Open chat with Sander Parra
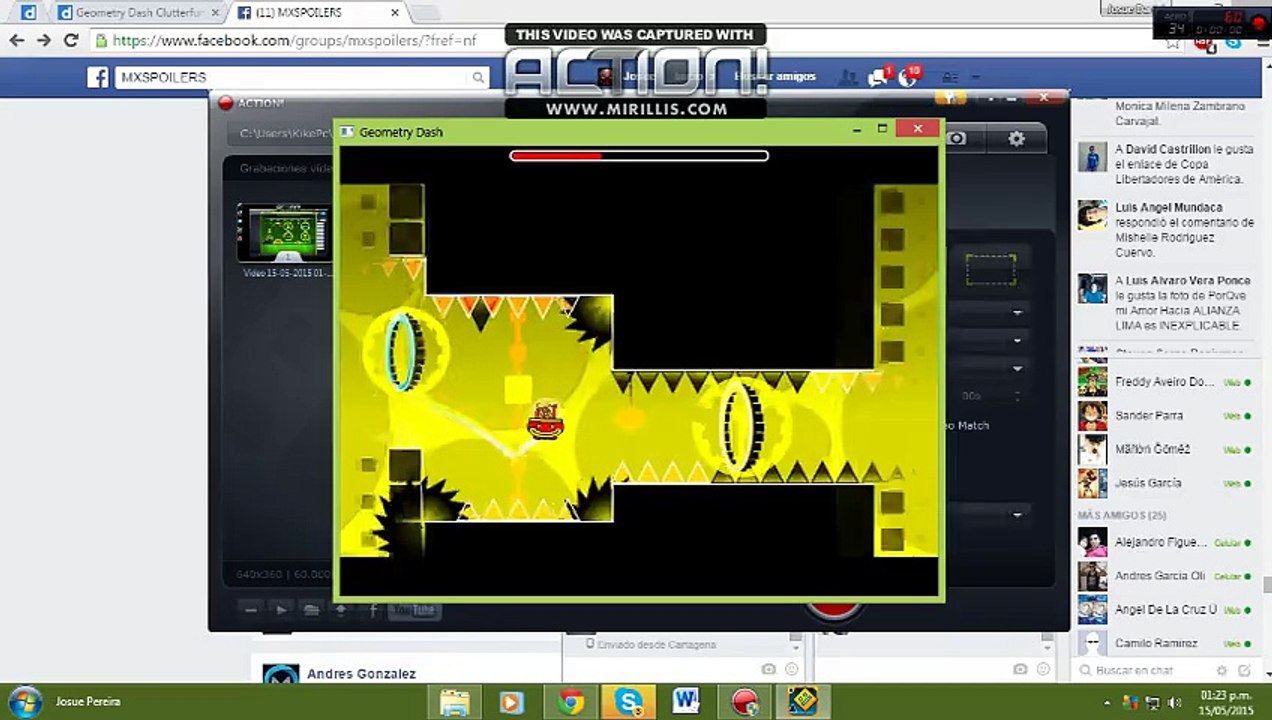Viewport: 1272px width, 720px height. coord(1164,415)
